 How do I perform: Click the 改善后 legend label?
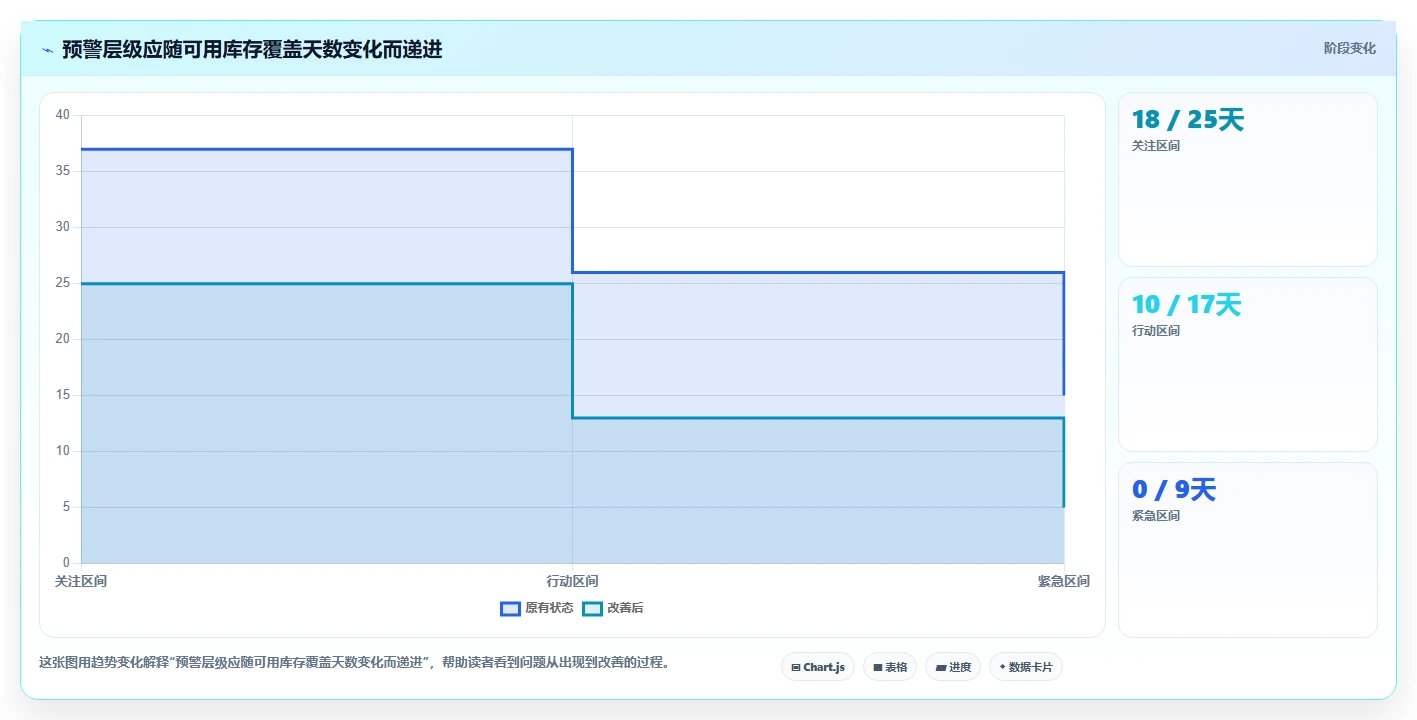625,608
